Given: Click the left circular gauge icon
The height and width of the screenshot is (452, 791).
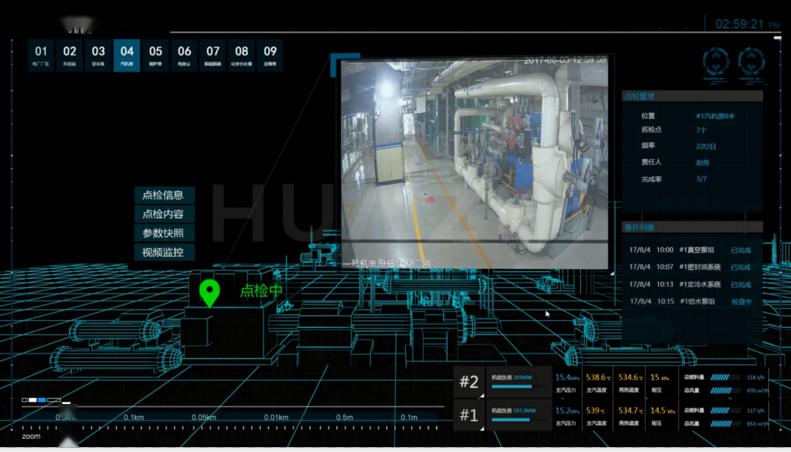Looking at the screenshot, I should click(x=716, y=63).
